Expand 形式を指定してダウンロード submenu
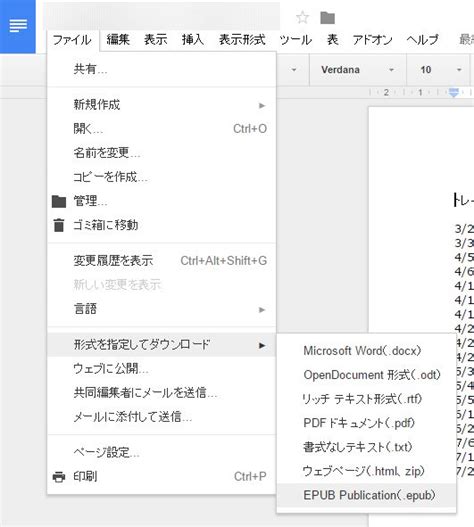Viewport: 474px width, 527px height. (162, 344)
